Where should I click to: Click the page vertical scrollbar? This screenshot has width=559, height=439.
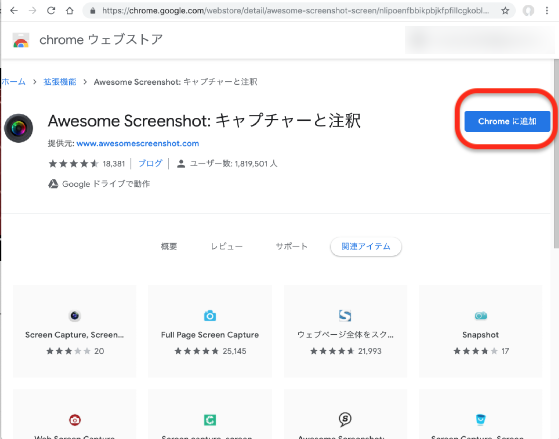pos(556,153)
